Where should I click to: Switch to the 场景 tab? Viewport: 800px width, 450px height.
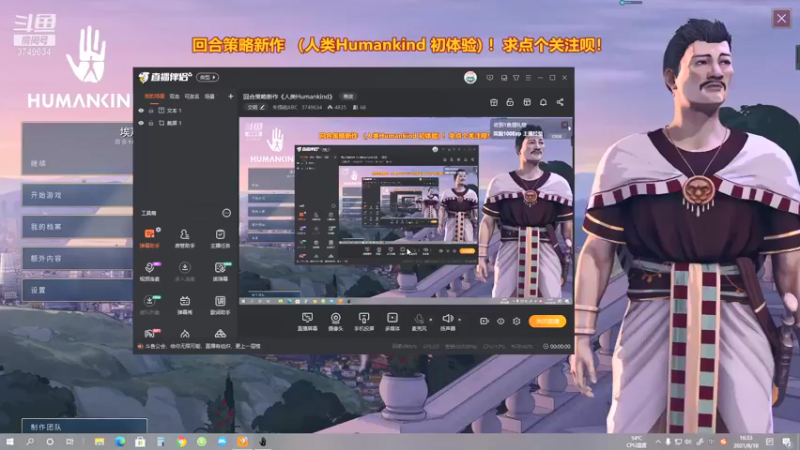[x=210, y=96]
